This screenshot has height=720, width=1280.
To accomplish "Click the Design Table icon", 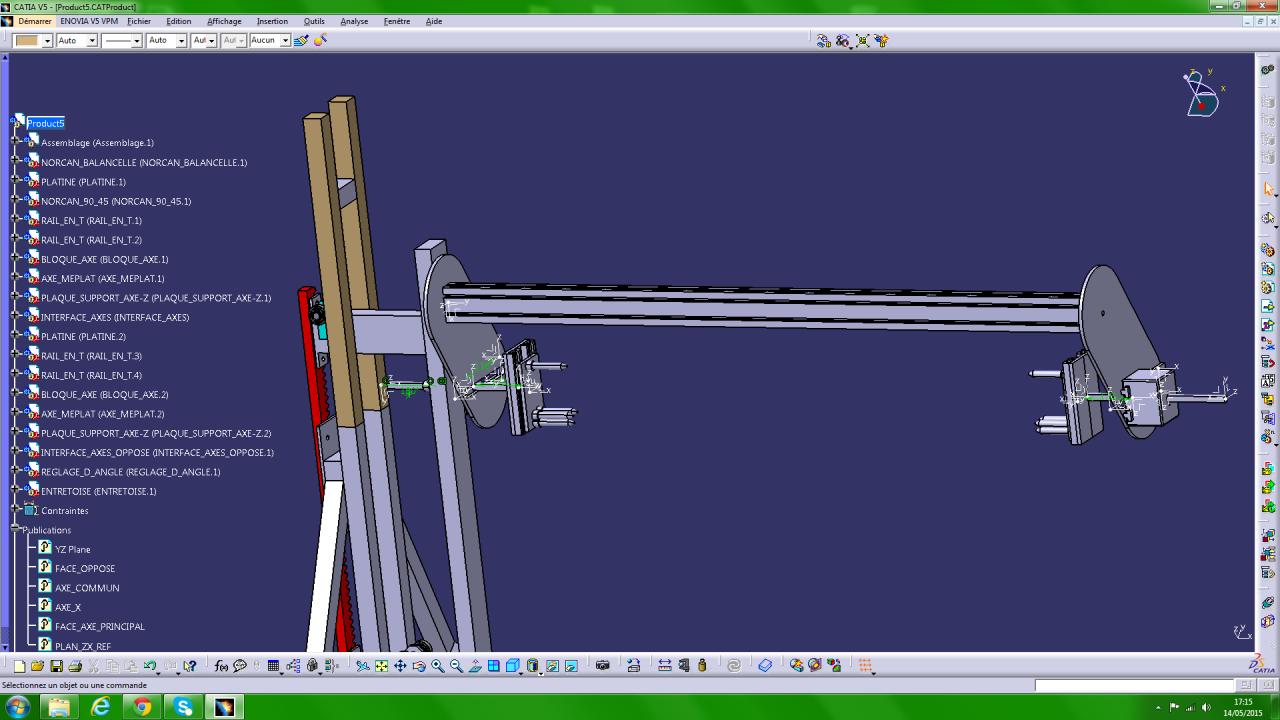I will (273, 666).
